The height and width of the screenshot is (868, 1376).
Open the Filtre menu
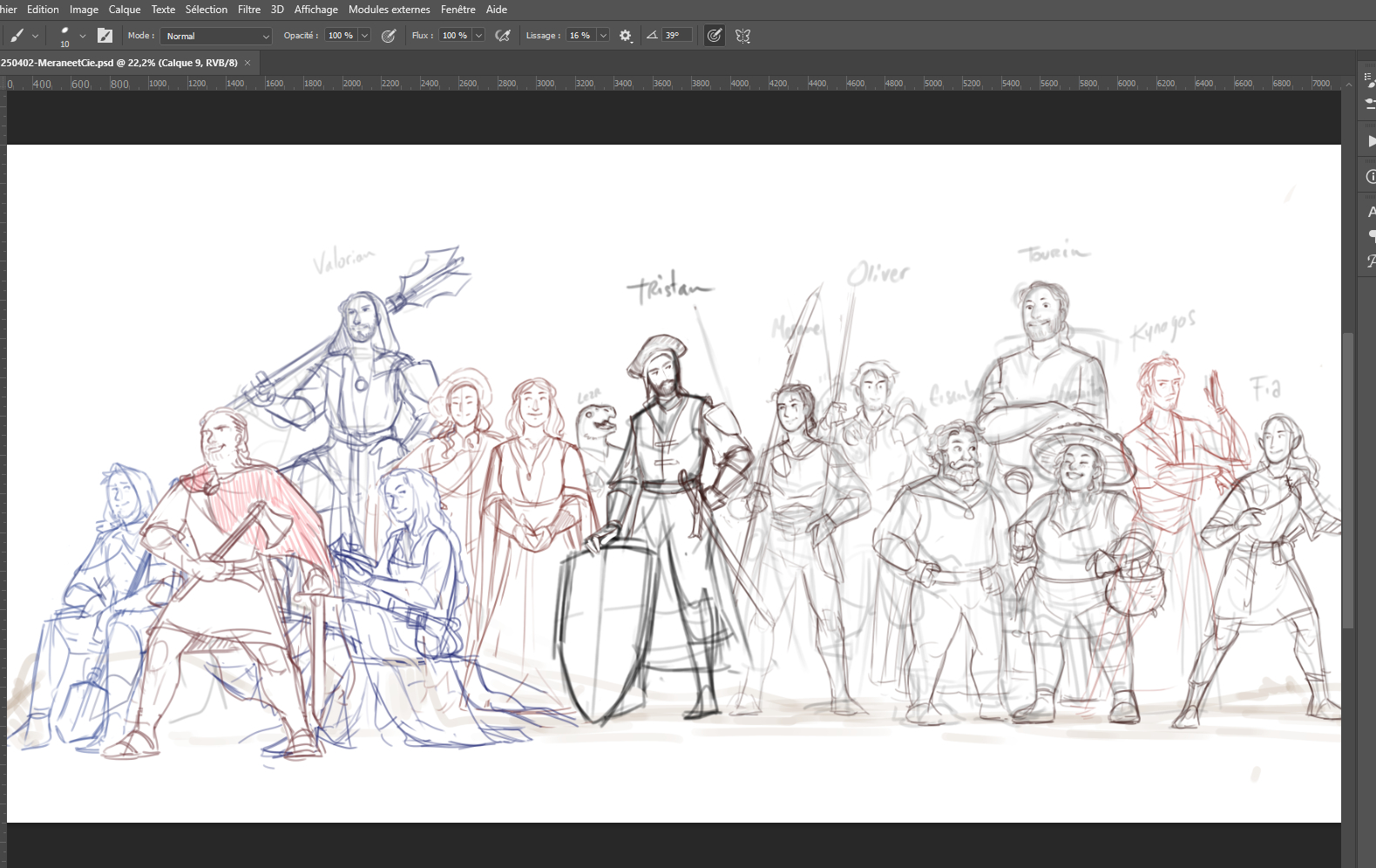click(248, 10)
